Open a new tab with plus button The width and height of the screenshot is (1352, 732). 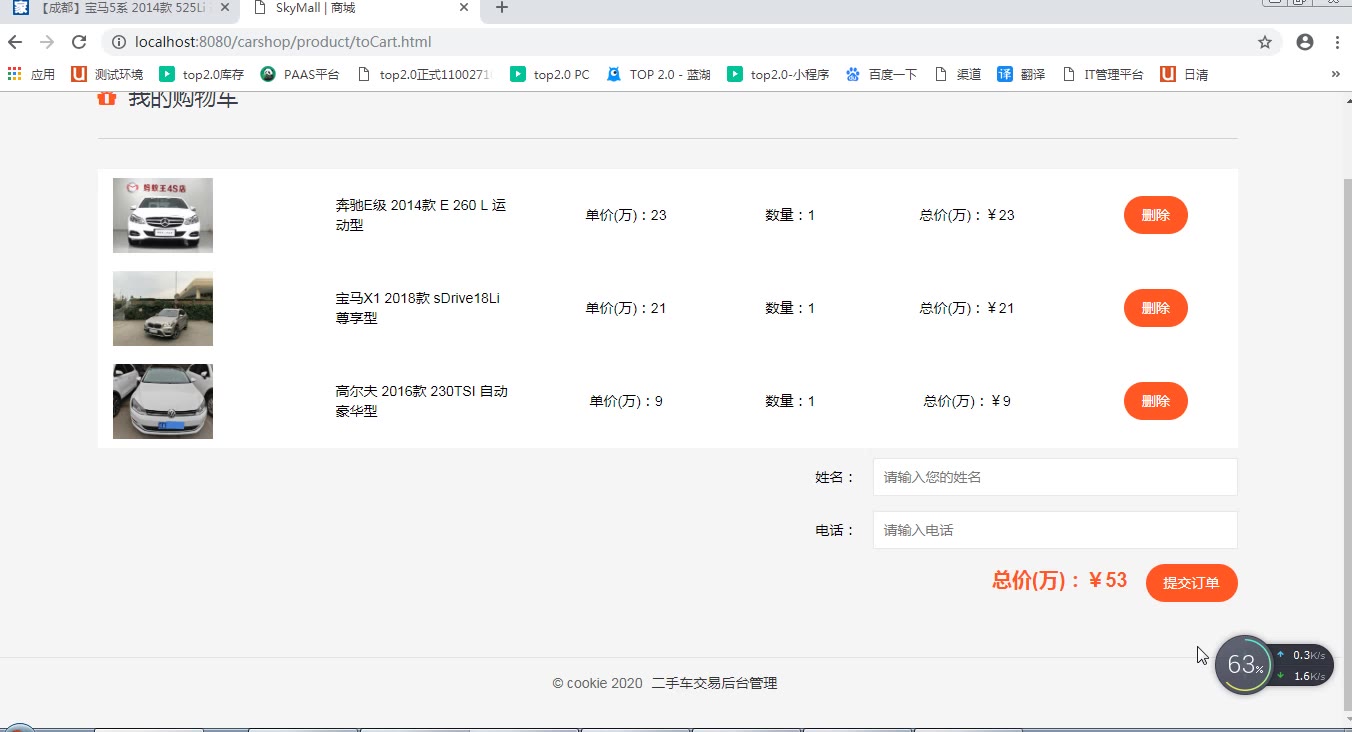pyautogui.click(x=502, y=8)
